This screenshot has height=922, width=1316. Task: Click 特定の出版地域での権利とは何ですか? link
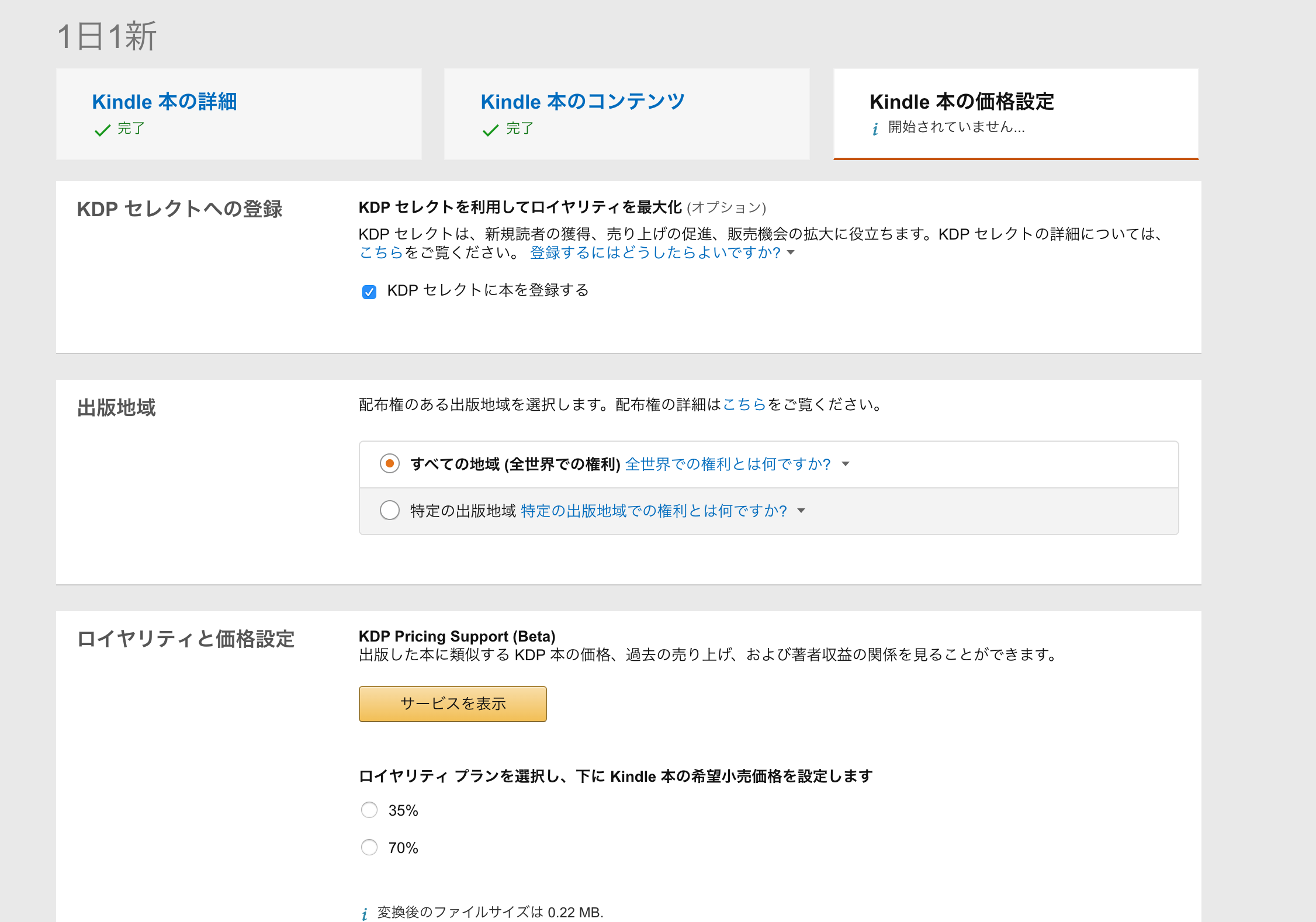tap(654, 511)
